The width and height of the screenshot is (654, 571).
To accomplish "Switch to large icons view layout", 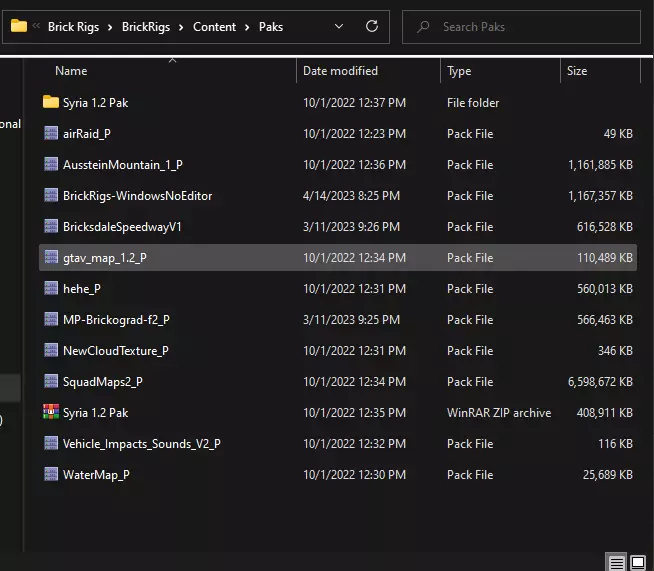I will pyautogui.click(x=638, y=562).
